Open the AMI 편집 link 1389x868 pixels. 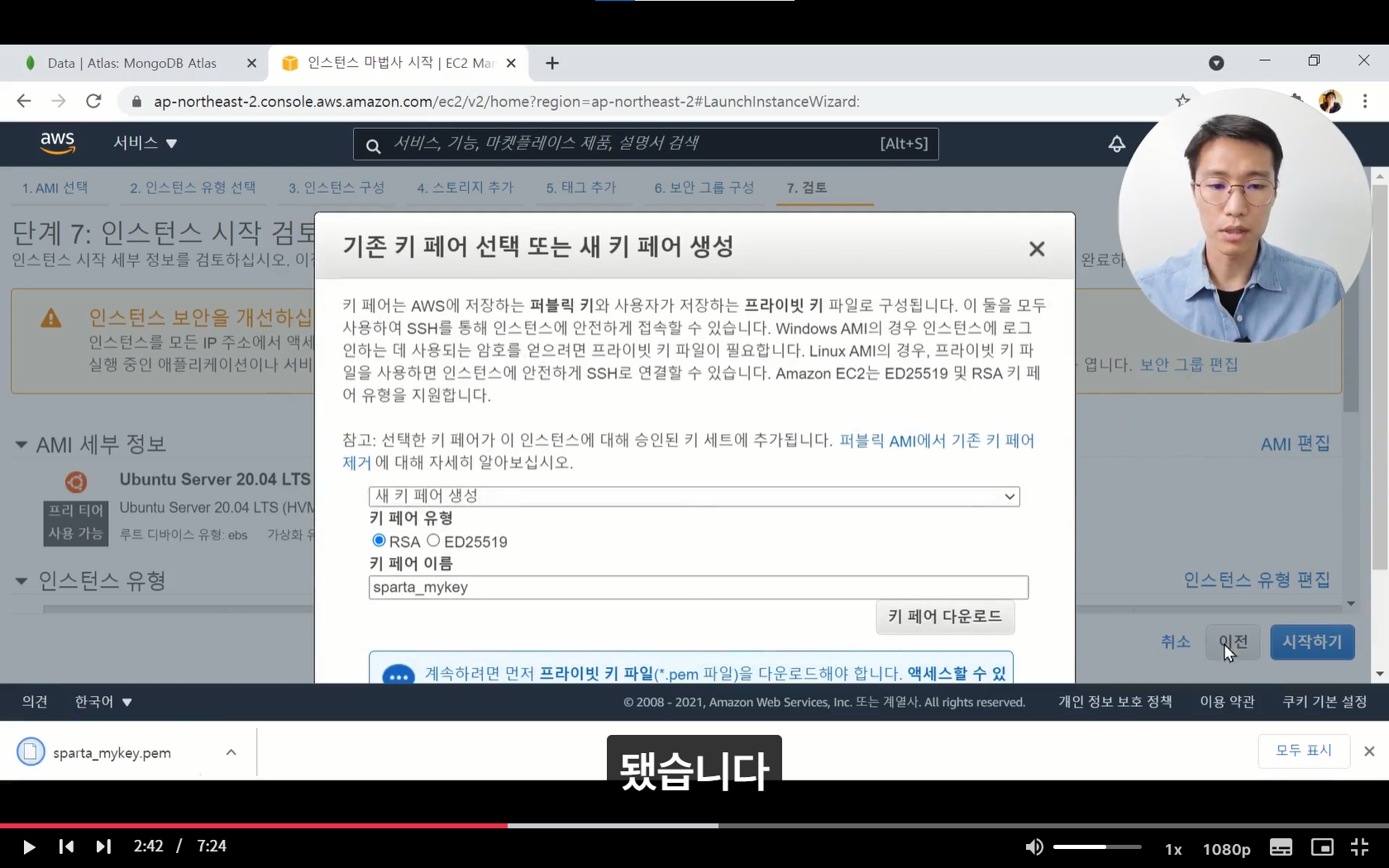pos(1295,444)
